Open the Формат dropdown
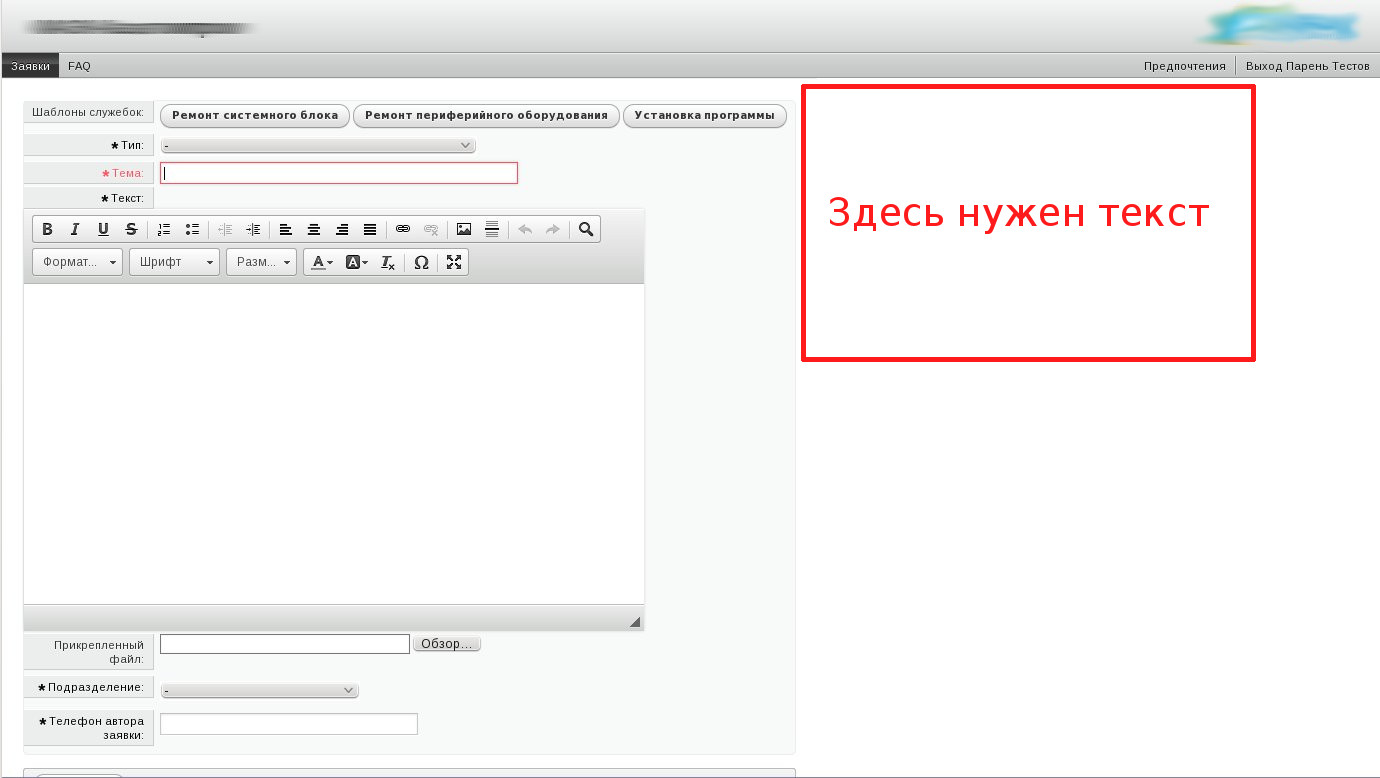The image size is (1380, 778). coord(78,262)
